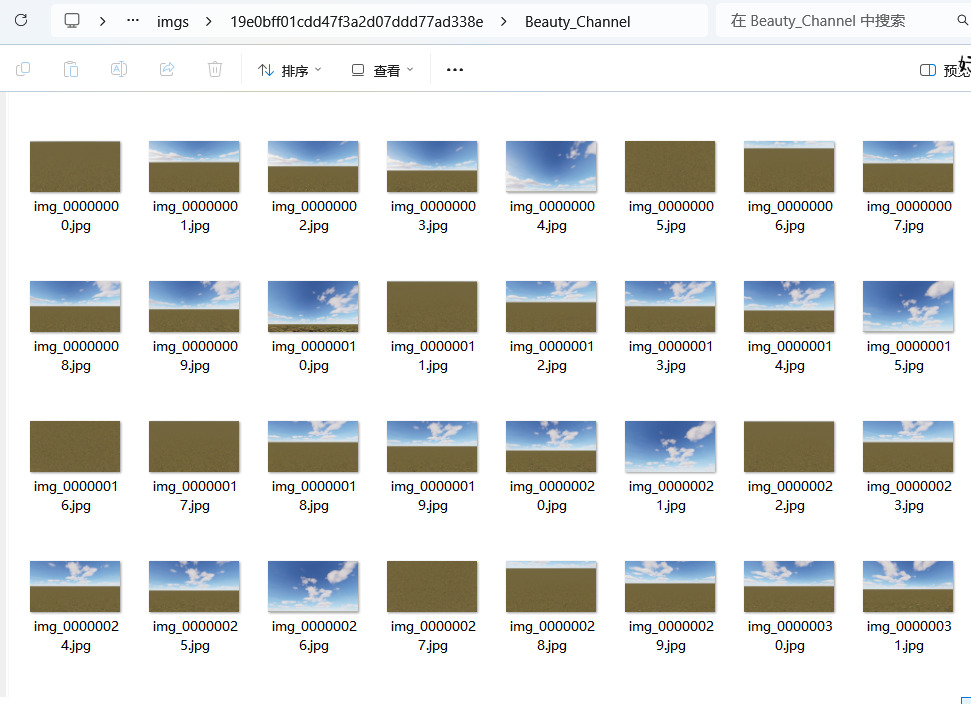Click the copy icon in toolbar
Screen dimensions: 971x704
[23, 69]
